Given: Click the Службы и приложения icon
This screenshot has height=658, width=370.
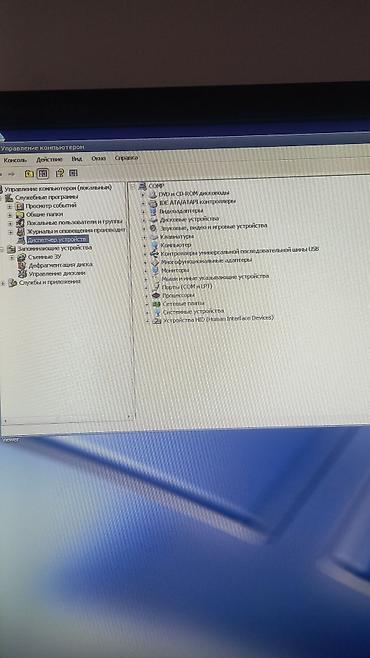Looking at the screenshot, I should pyautogui.click(x=12, y=283).
